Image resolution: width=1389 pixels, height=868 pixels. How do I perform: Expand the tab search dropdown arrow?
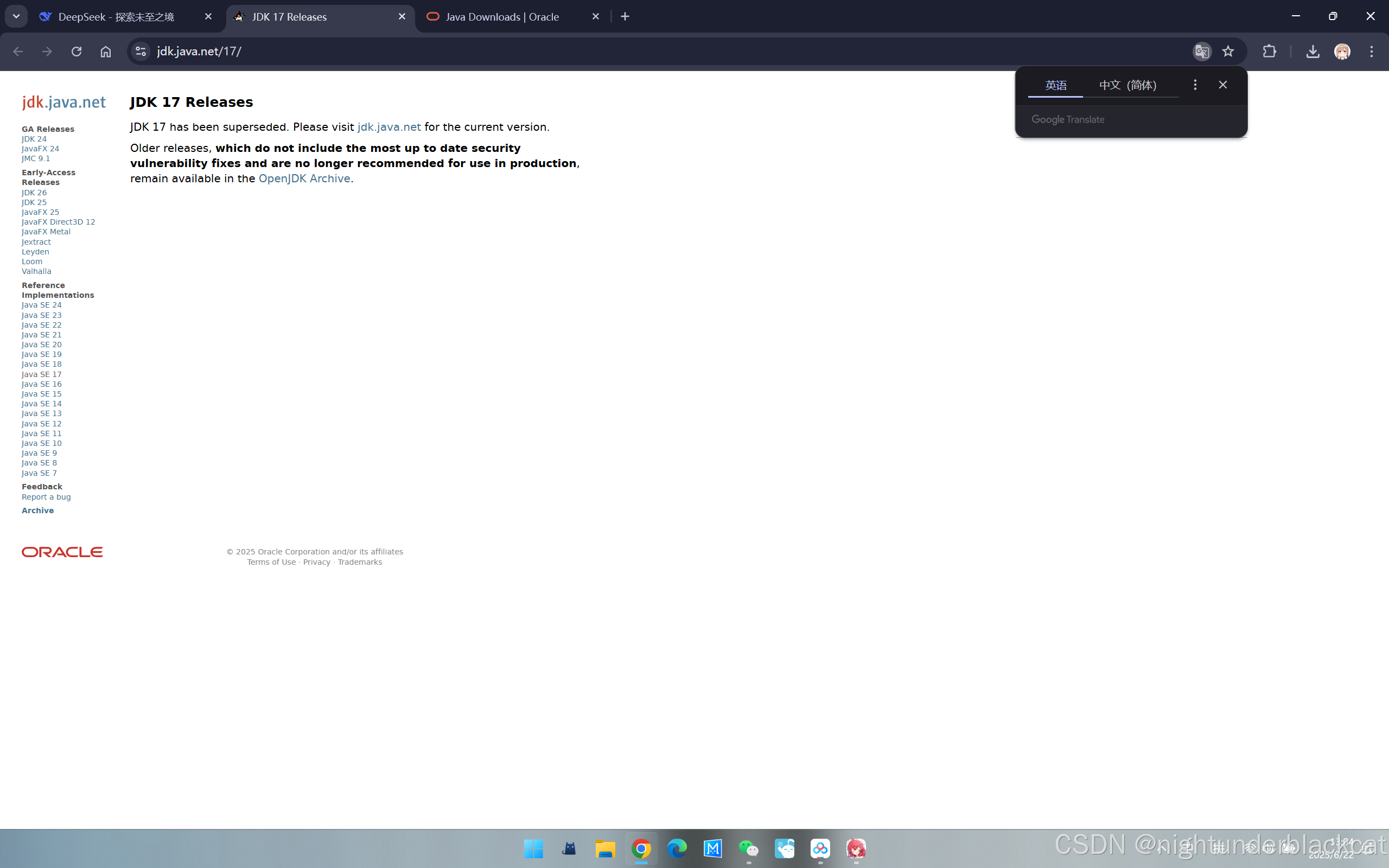click(x=16, y=16)
